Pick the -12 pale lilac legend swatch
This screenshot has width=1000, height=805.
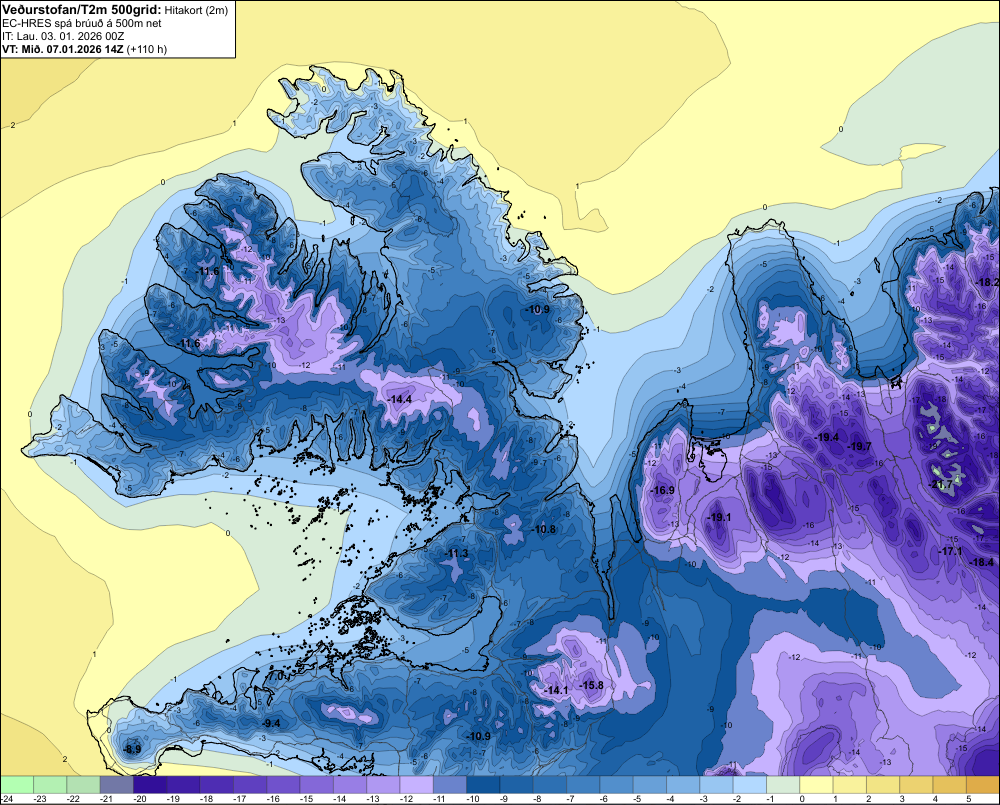tap(416, 784)
